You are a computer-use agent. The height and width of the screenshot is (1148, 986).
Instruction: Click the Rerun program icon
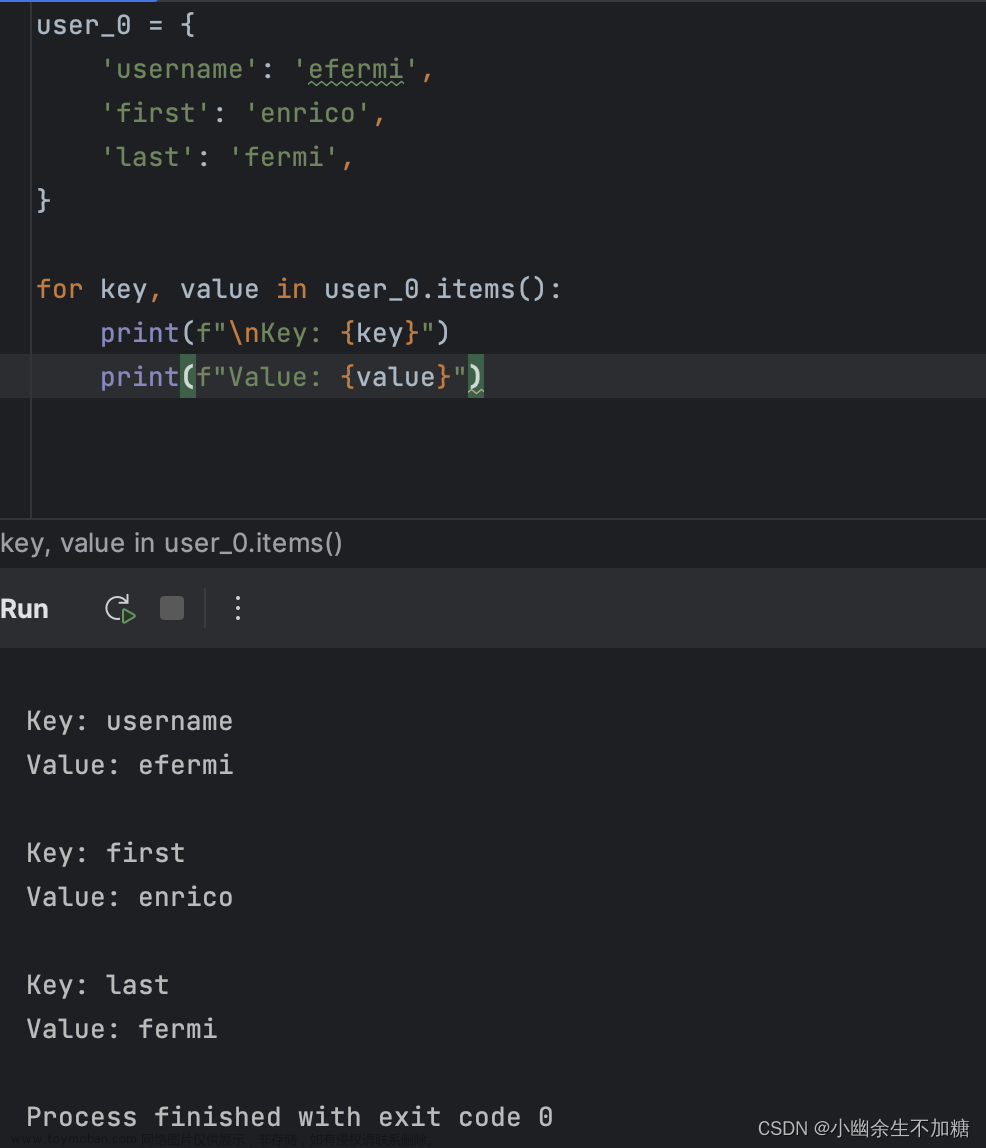tap(119, 608)
